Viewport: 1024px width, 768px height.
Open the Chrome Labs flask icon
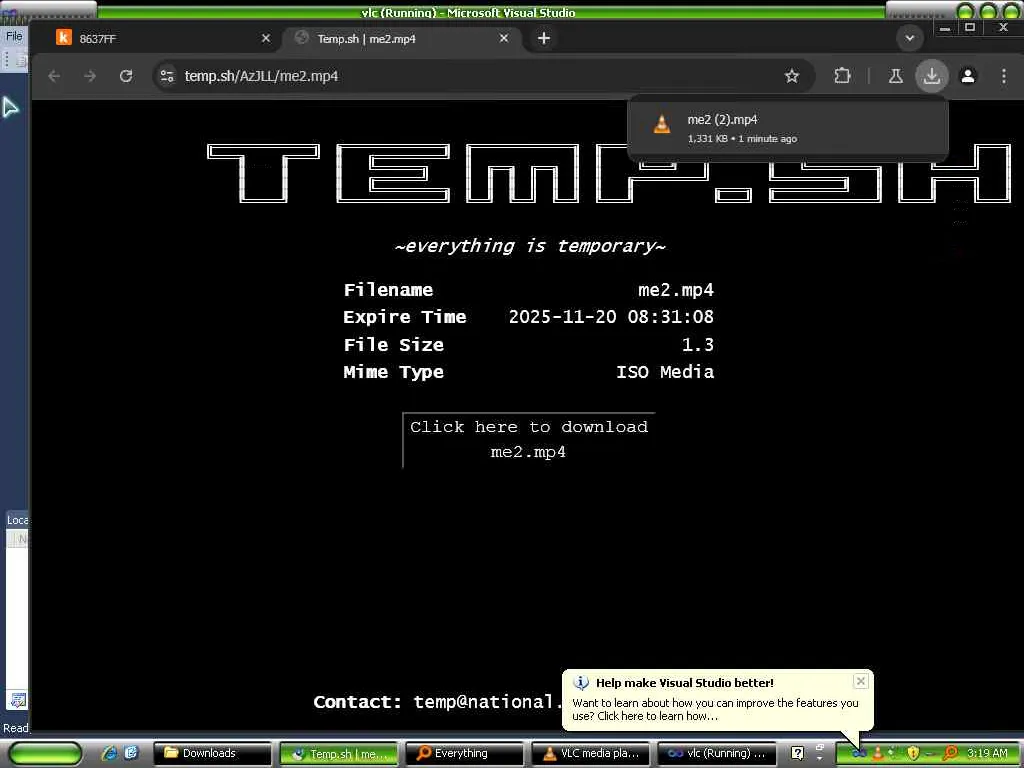click(895, 76)
